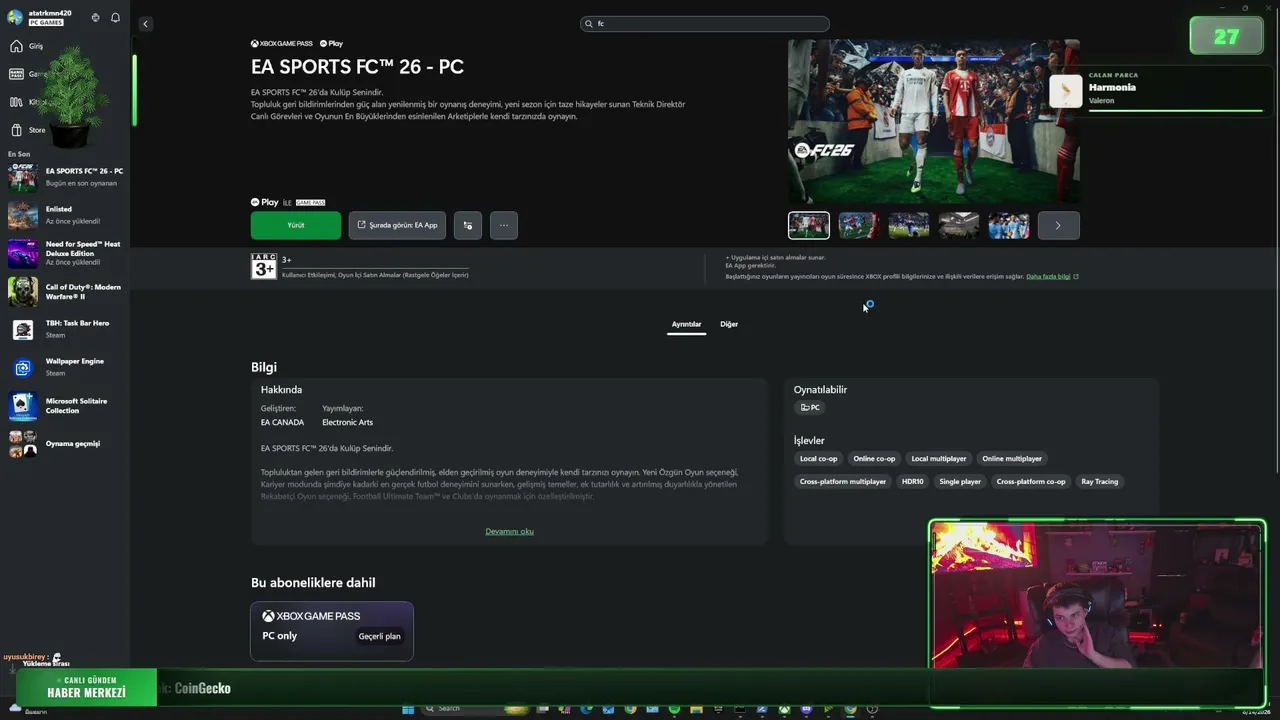
Task: Open Spotify from the taskbar
Action: pos(674,710)
